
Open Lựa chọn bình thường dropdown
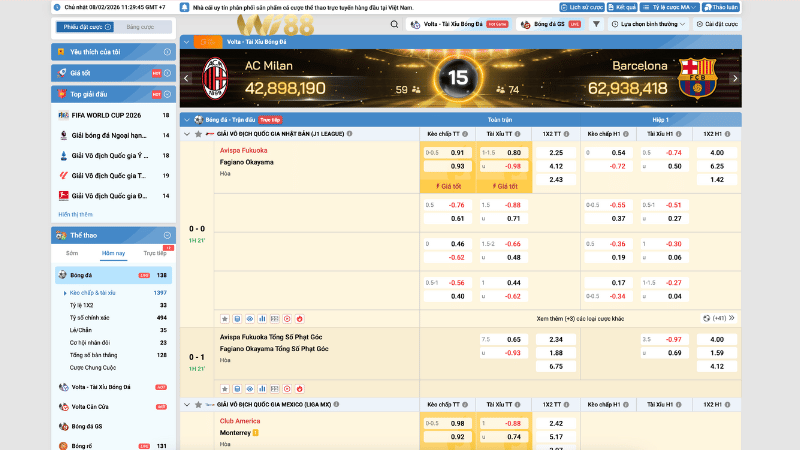click(648, 24)
